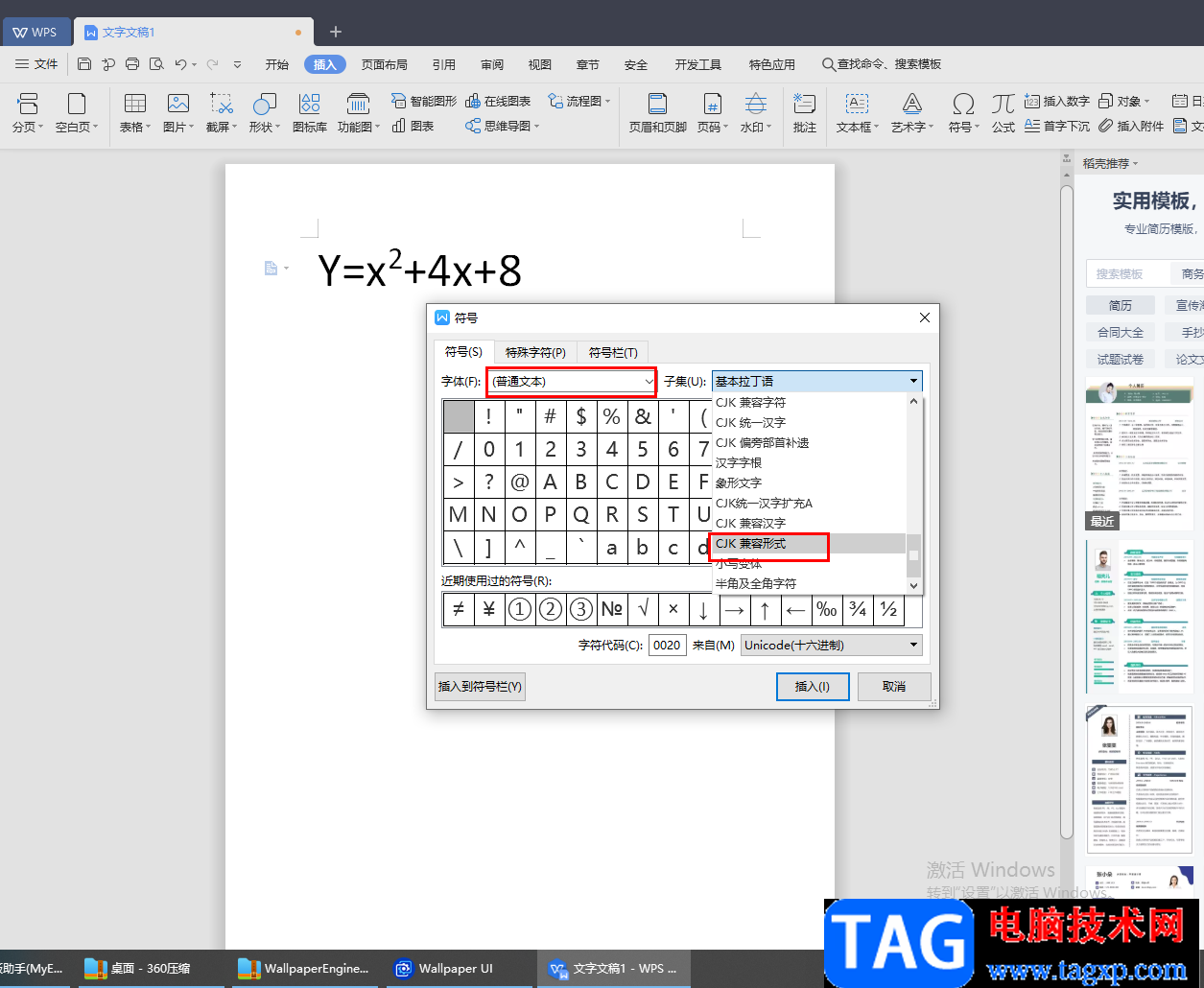Click the 功能图 function diagram icon
Screen dimensions: 1204x988
pos(358,104)
